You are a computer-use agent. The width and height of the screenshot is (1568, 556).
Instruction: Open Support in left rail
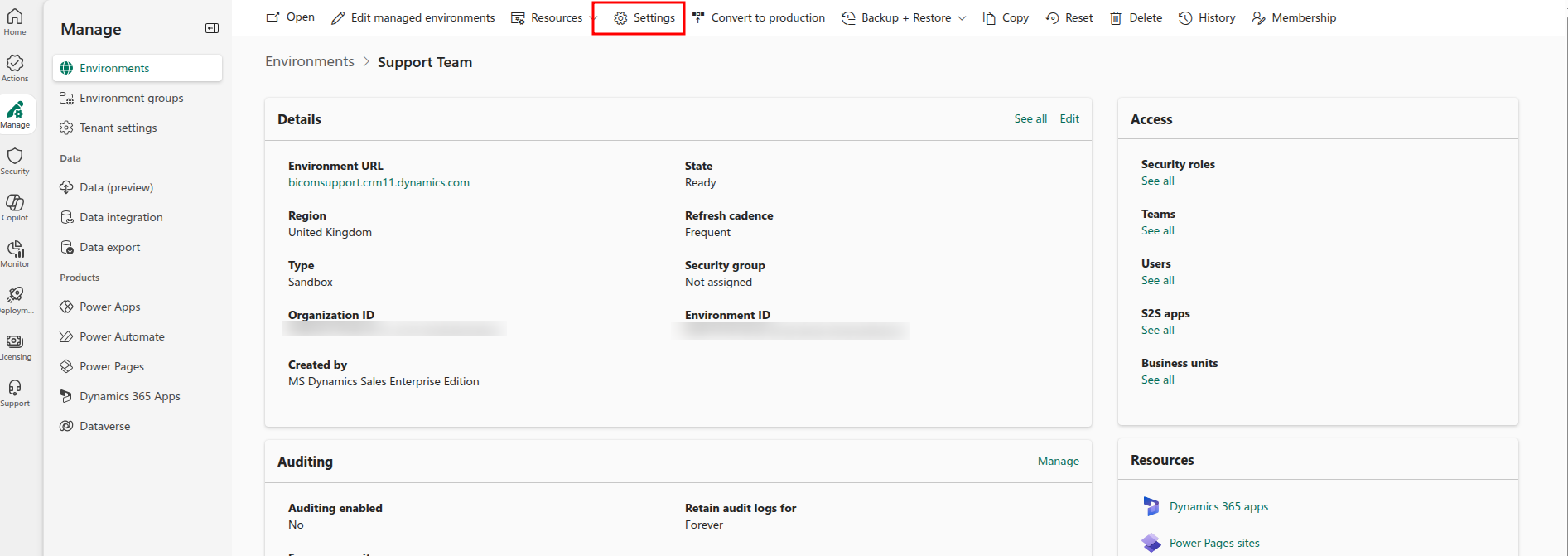15,394
